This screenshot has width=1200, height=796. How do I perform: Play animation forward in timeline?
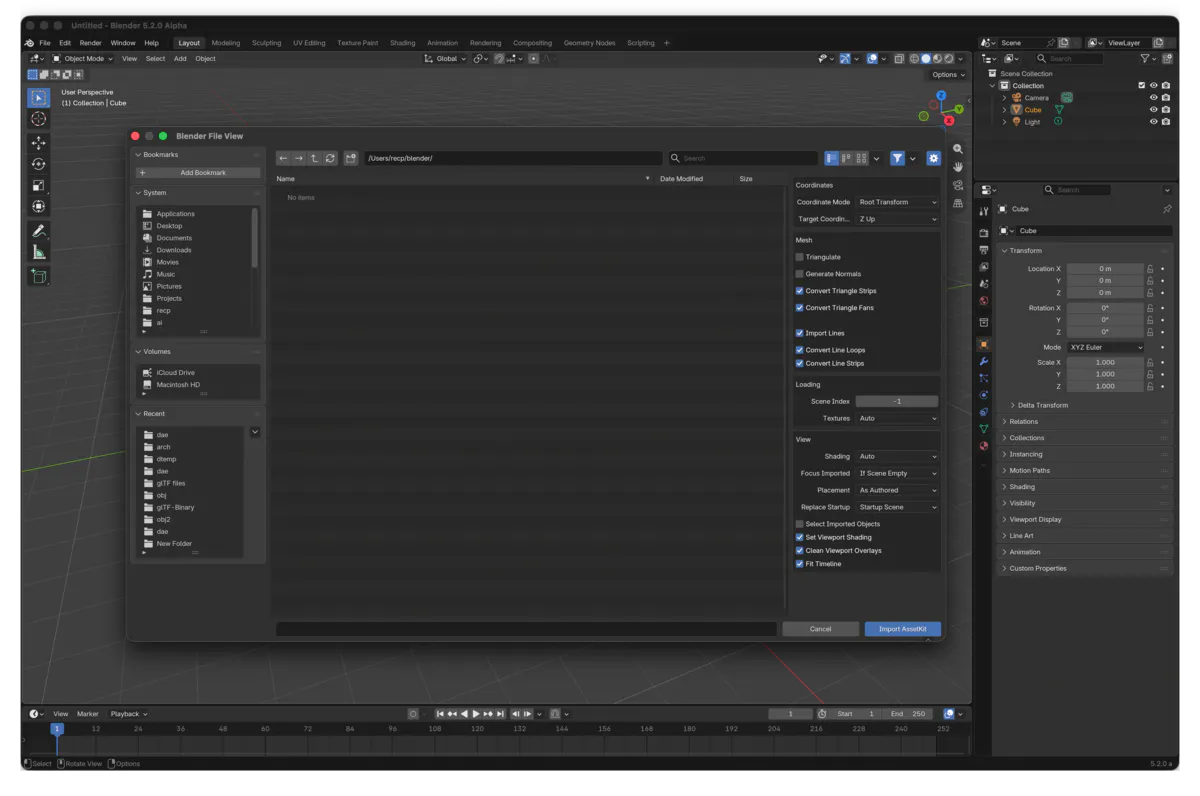tap(476, 714)
